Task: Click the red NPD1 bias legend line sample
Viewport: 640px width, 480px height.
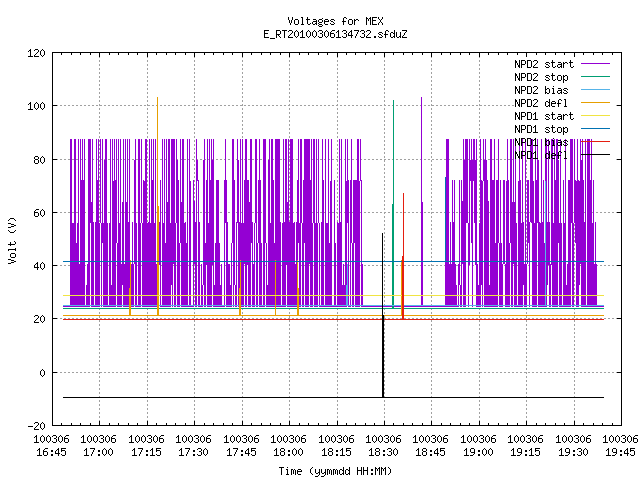Action: click(x=595, y=142)
